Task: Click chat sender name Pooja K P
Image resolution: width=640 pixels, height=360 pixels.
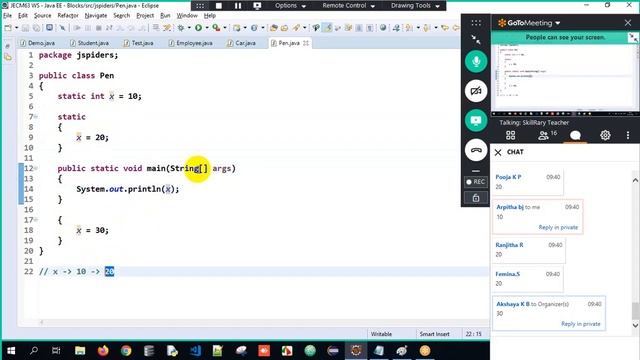Action: tap(508, 177)
